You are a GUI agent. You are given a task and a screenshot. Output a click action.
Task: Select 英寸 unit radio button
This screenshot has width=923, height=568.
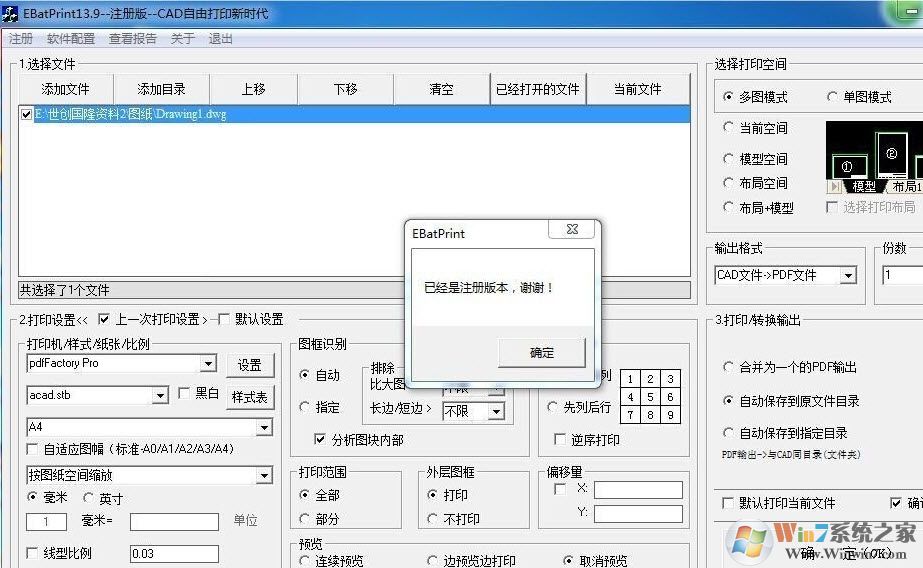coord(88,499)
